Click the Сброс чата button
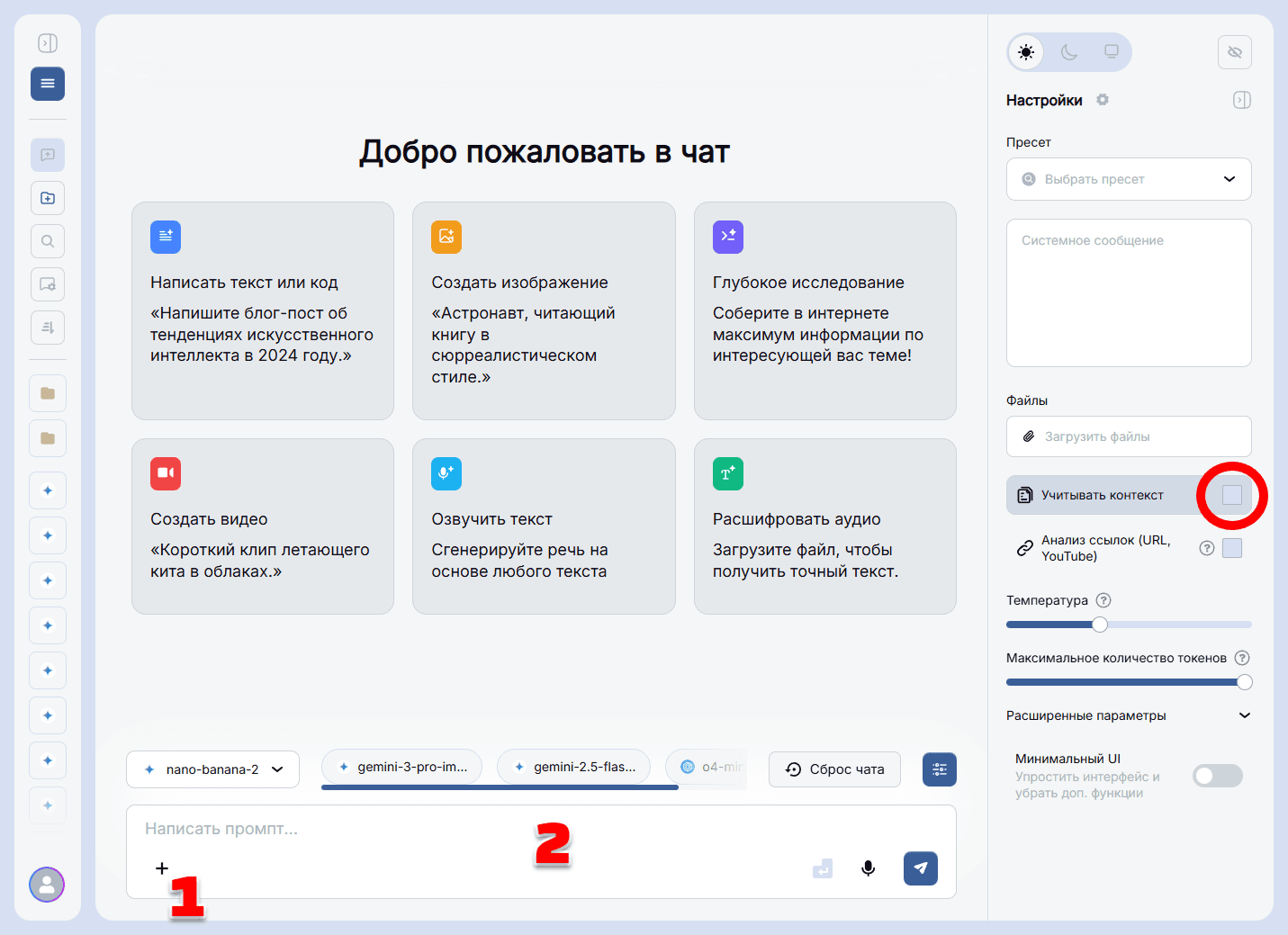Image resolution: width=1288 pixels, height=935 pixels. (833, 769)
